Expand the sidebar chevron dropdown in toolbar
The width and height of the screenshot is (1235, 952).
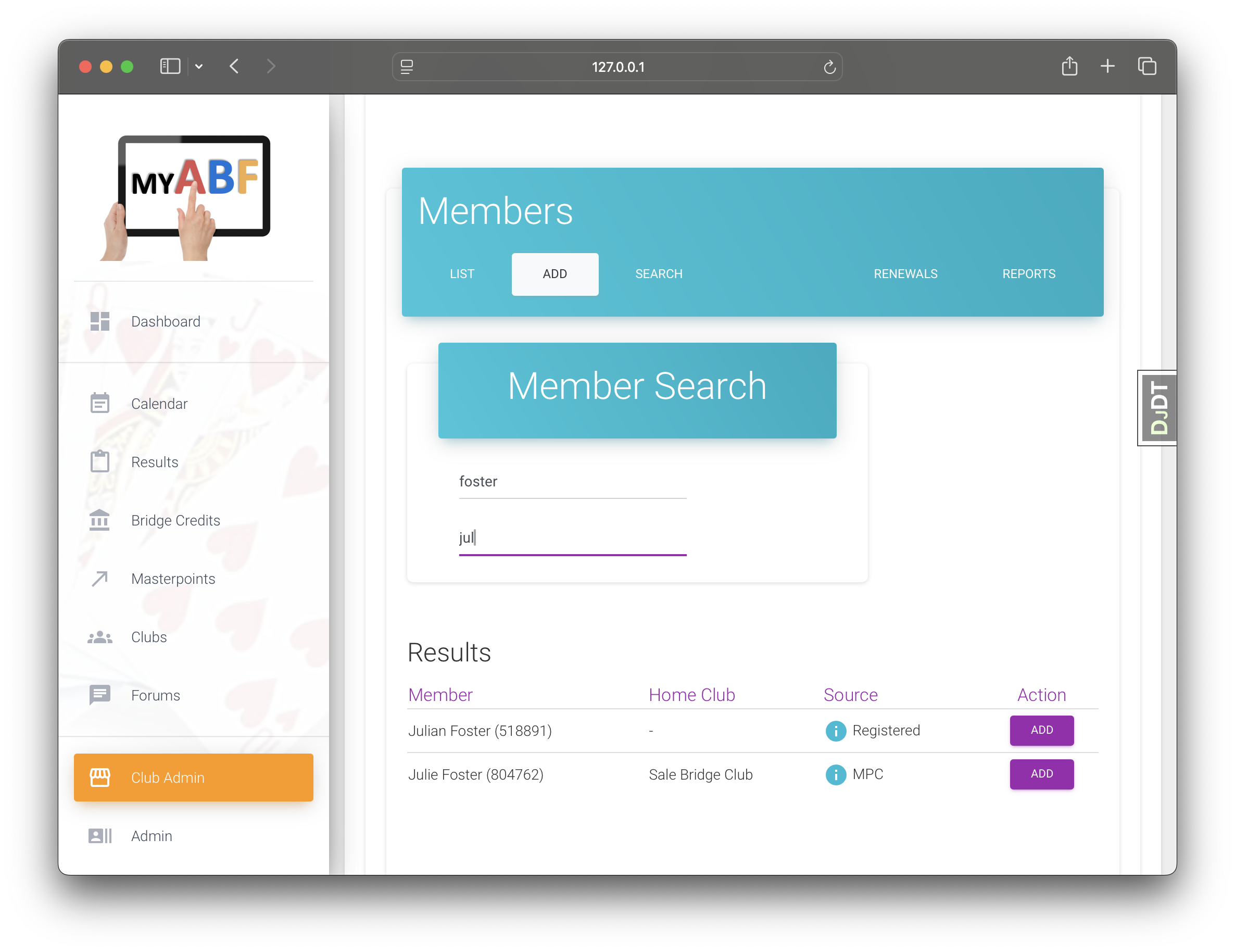tap(199, 67)
